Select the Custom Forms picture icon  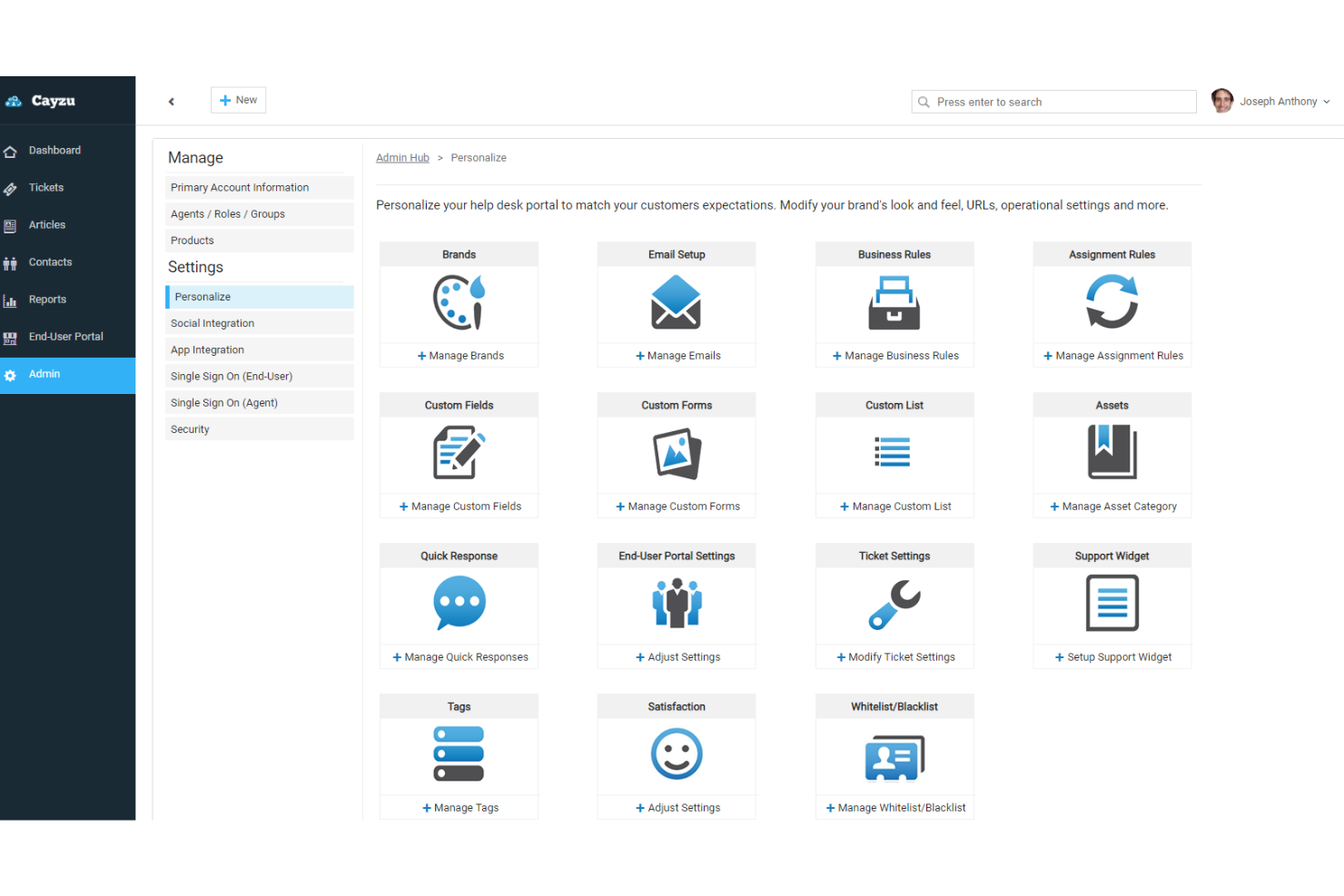click(677, 454)
